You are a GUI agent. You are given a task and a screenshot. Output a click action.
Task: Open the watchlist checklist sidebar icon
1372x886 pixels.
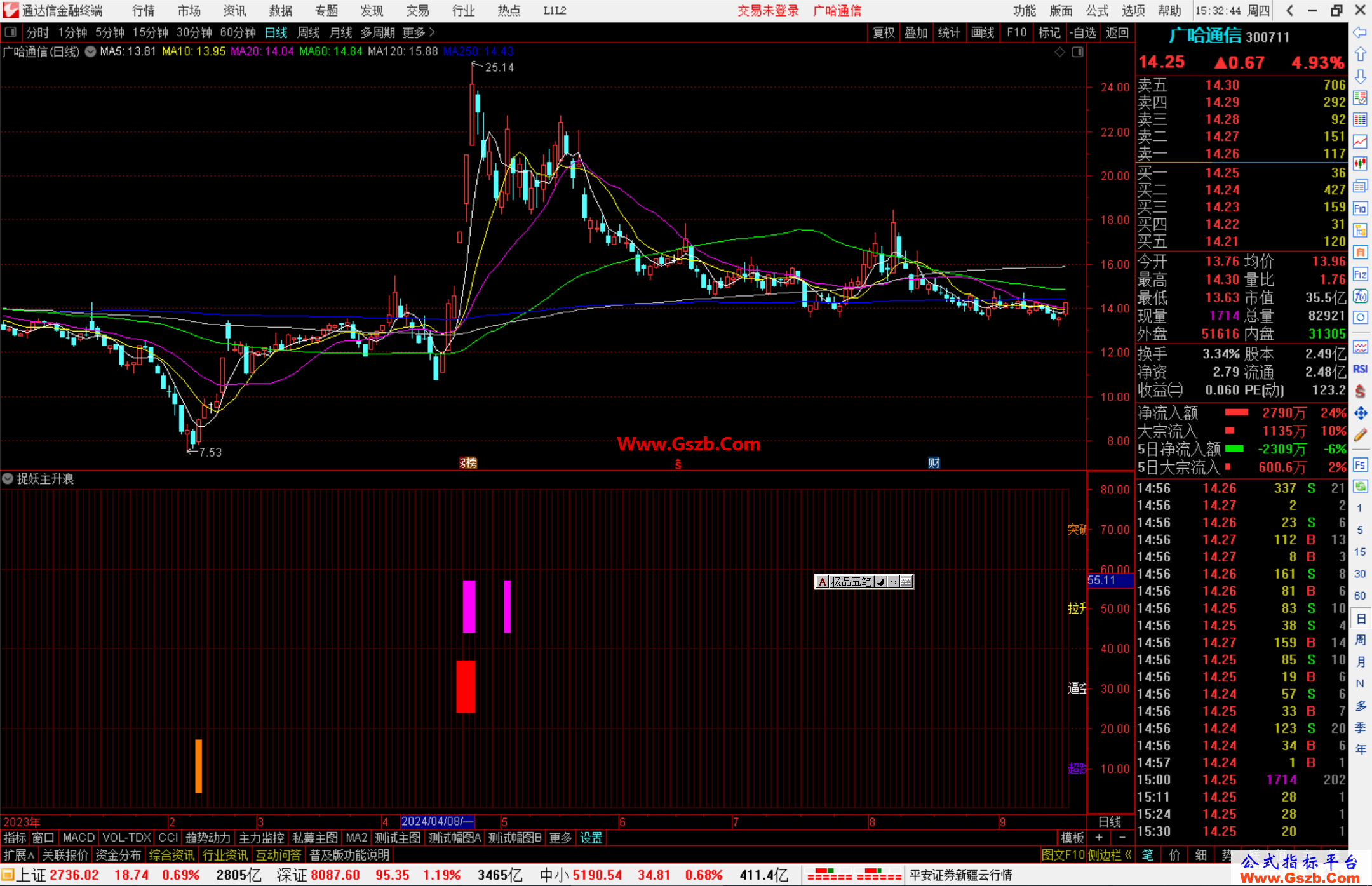pyautogui.click(x=1360, y=98)
